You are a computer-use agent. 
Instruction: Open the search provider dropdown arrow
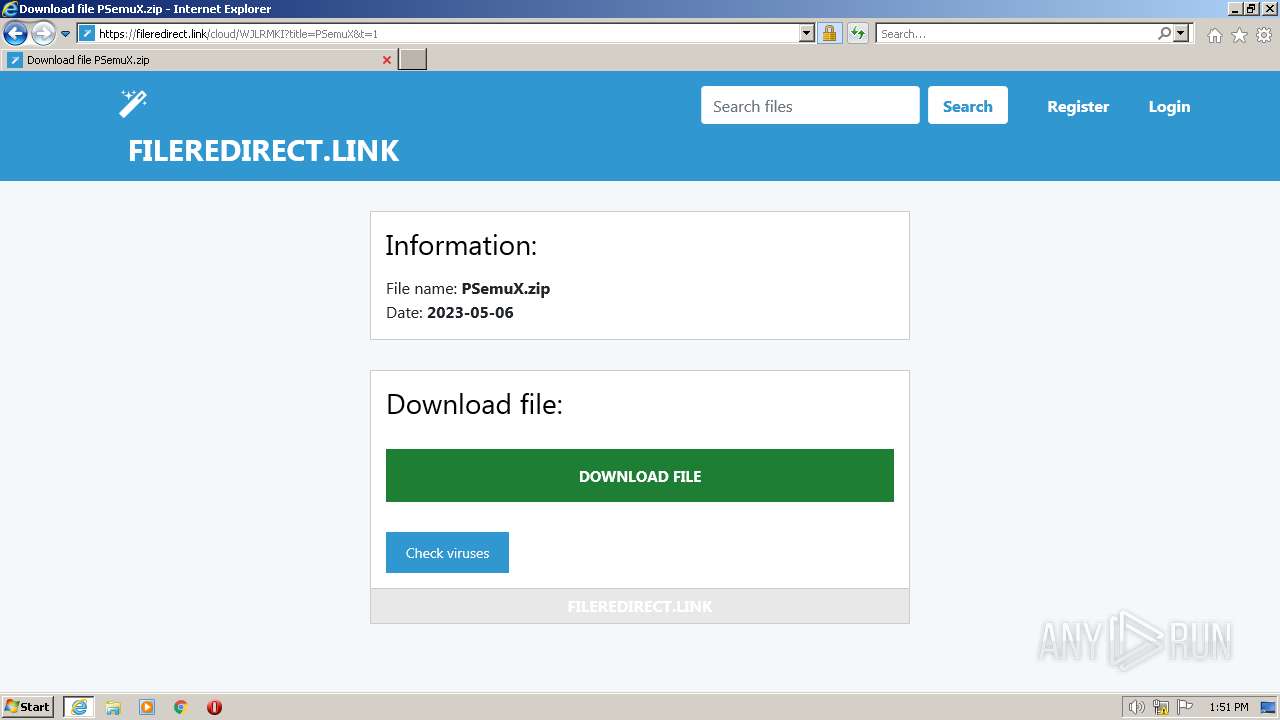pyautogui.click(x=1181, y=34)
